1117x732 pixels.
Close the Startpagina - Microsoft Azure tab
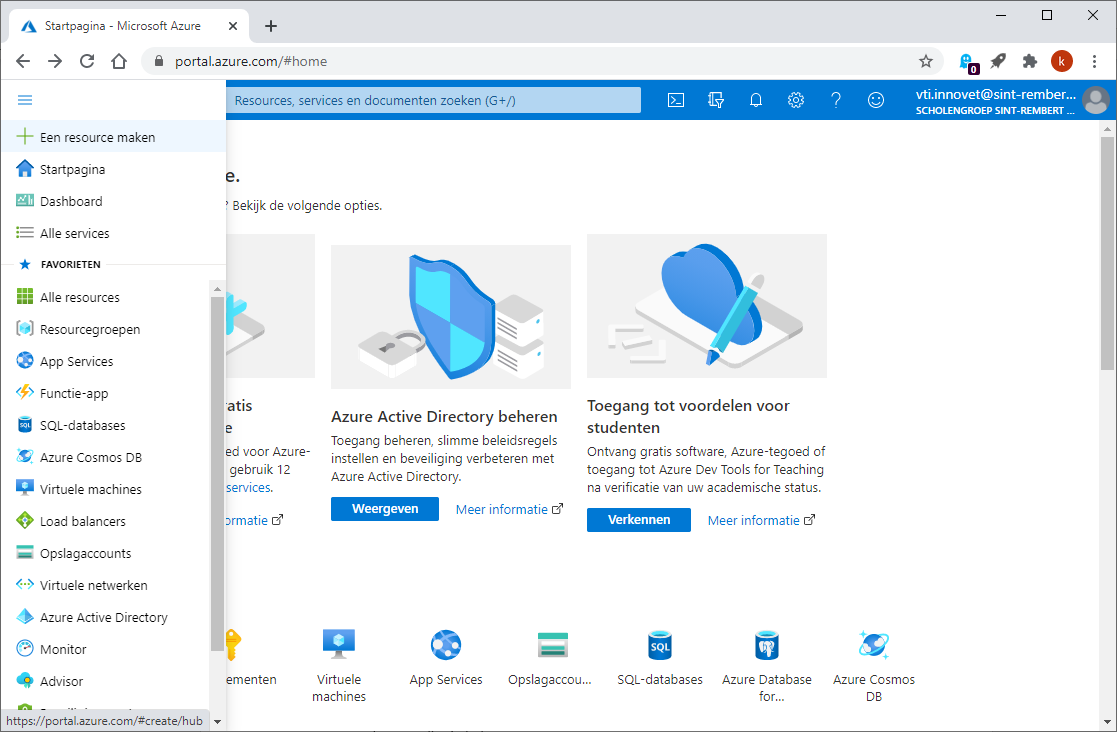tap(233, 26)
